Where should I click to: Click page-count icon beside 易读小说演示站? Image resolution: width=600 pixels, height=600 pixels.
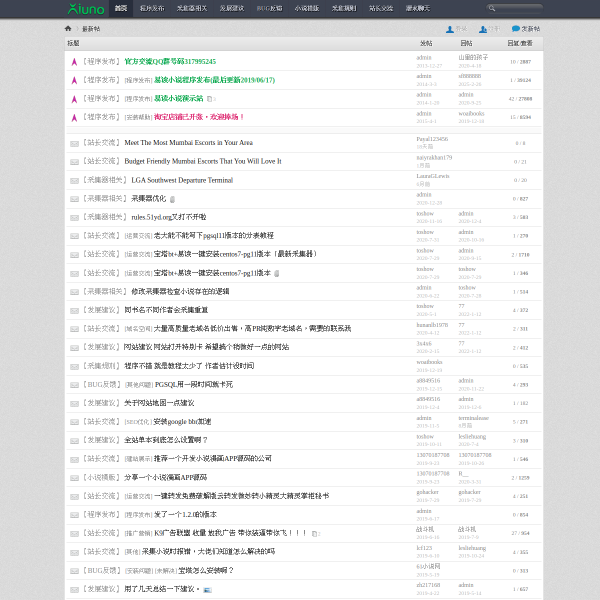211,99
